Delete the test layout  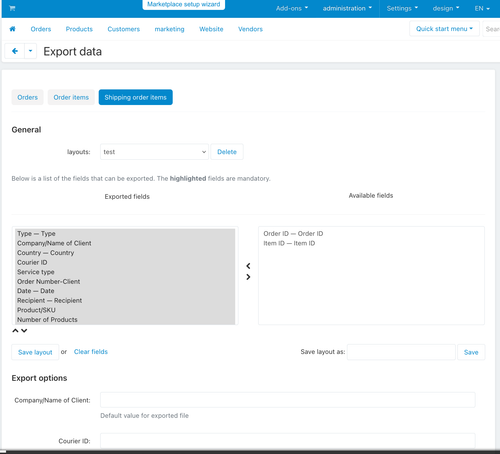227,152
